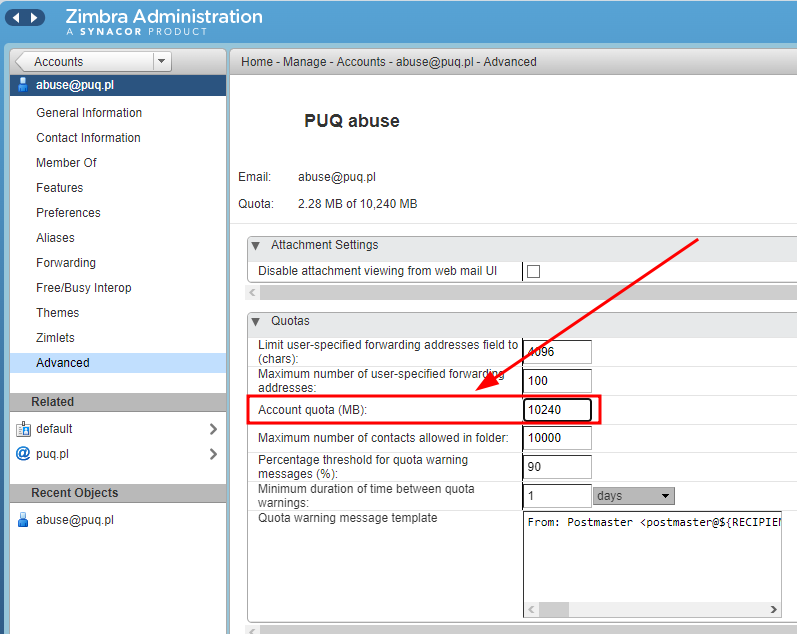Image resolution: width=797 pixels, height=634 pixels.
Task: Click the forward navigation arrow icon
Action: 35,18
